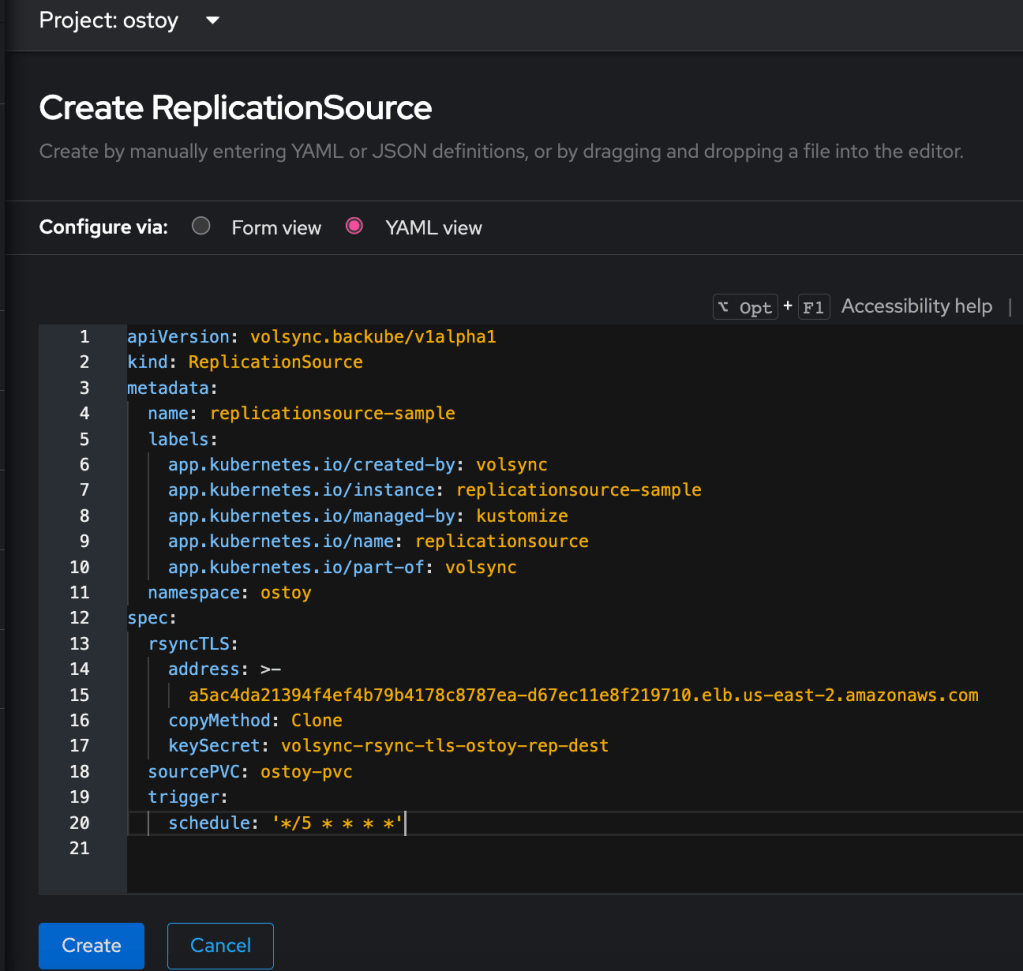Click the namespace value ostoy in the editor

(x=285, y=592)
